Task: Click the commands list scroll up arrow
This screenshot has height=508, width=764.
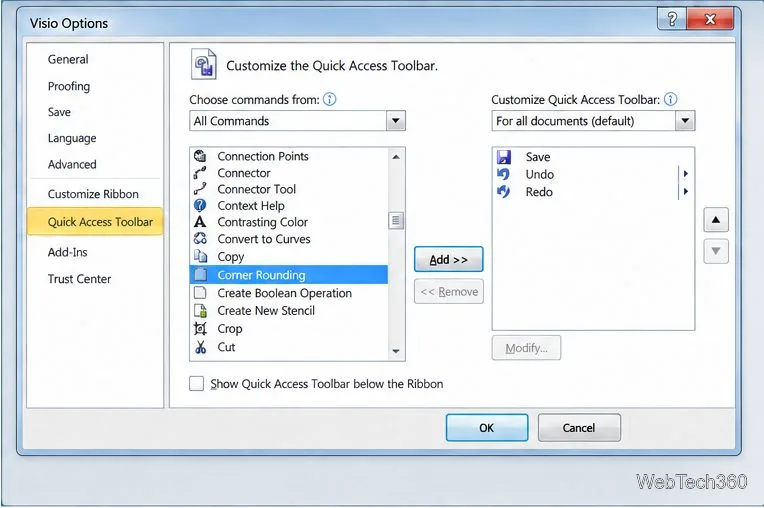Action: (x=396, y=157)
